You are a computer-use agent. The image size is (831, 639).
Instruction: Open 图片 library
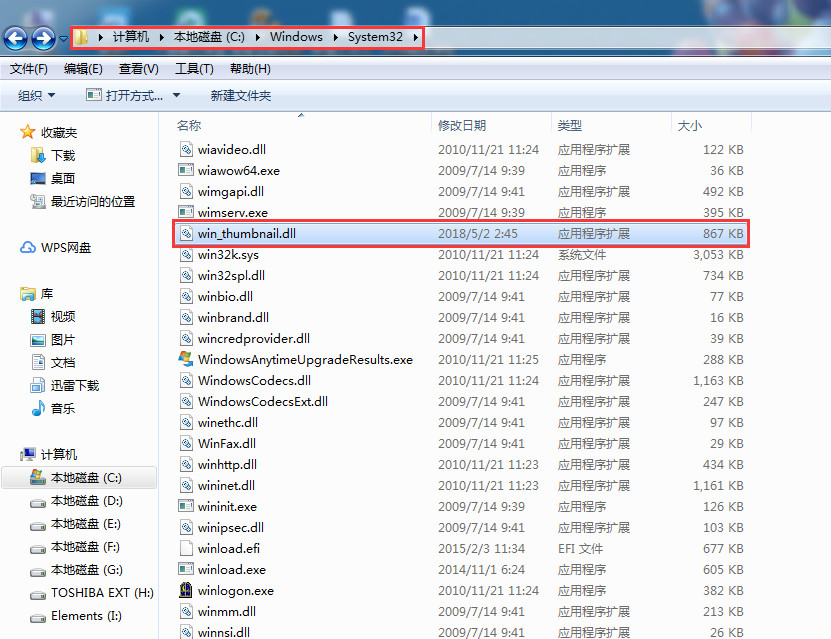coord(53,340)
